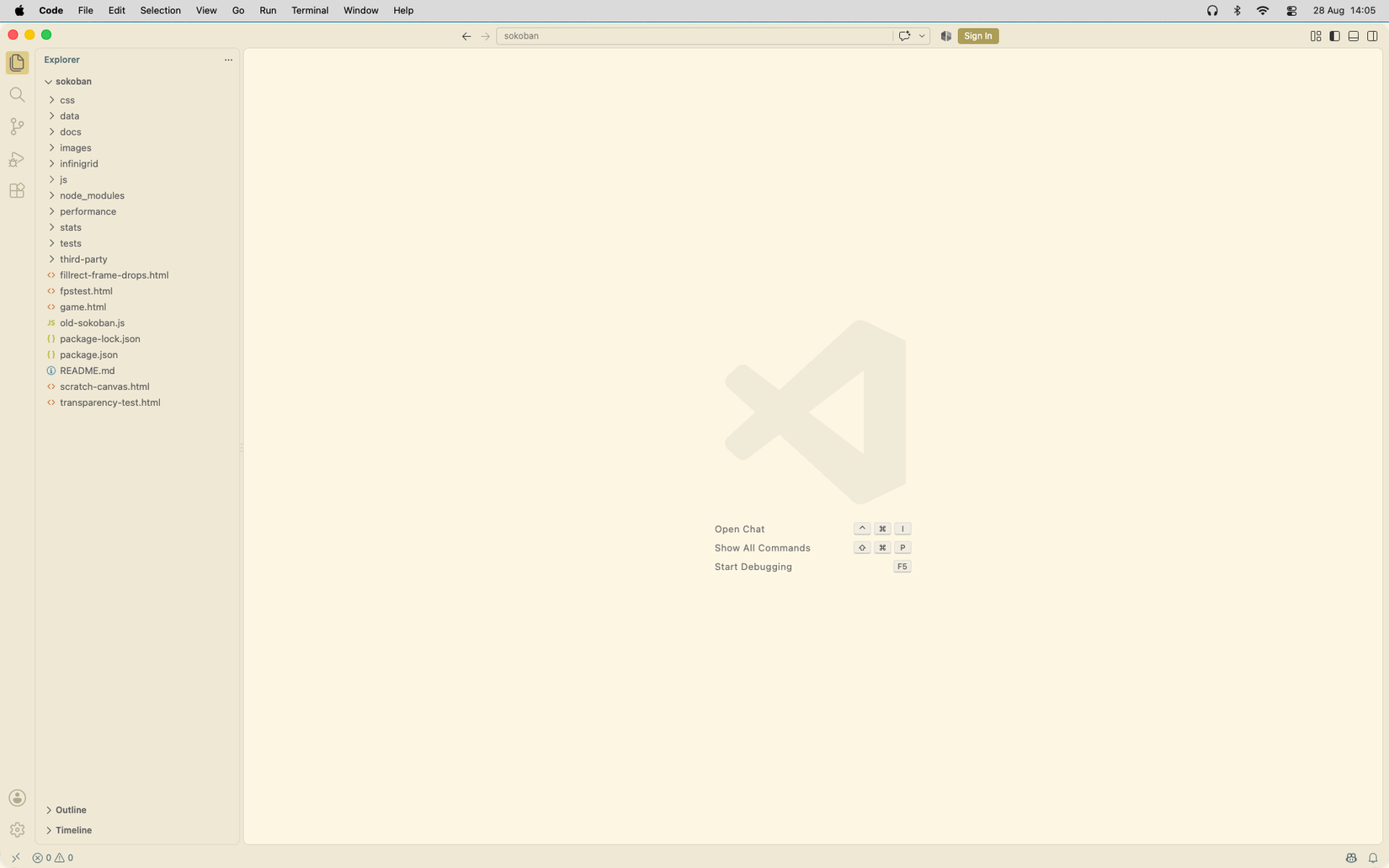The width and height of the screenshot is (1389, 868).
Task: Open the Accounts menu in the activity bar
Action: [x=17, y=798]
